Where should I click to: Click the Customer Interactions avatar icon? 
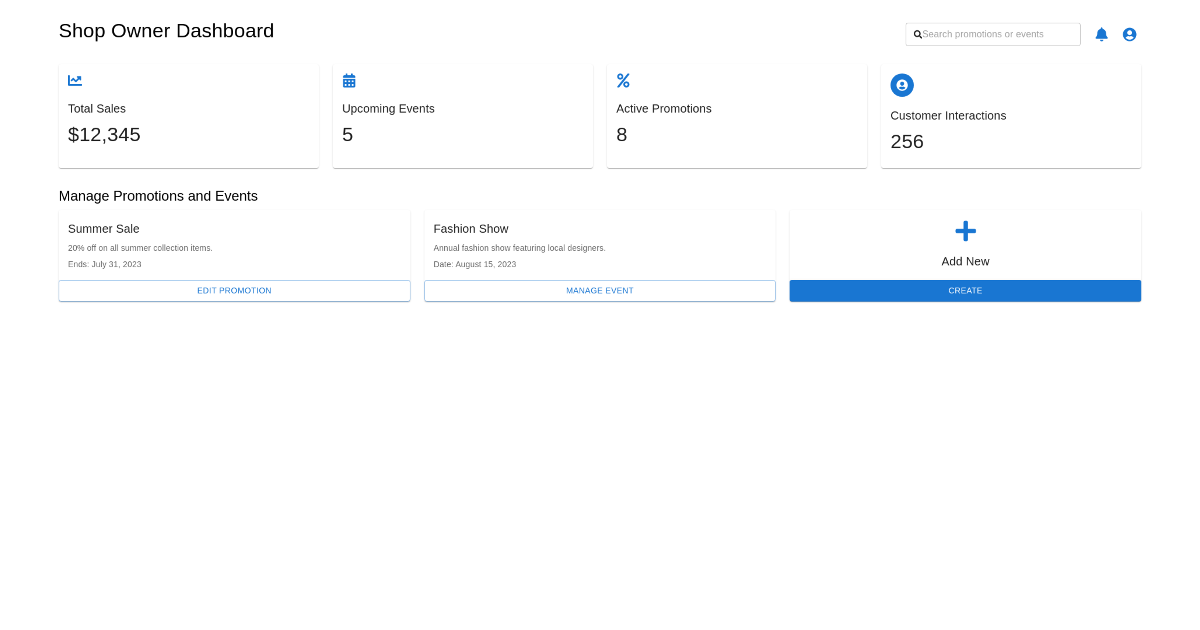tap(902, 85)
